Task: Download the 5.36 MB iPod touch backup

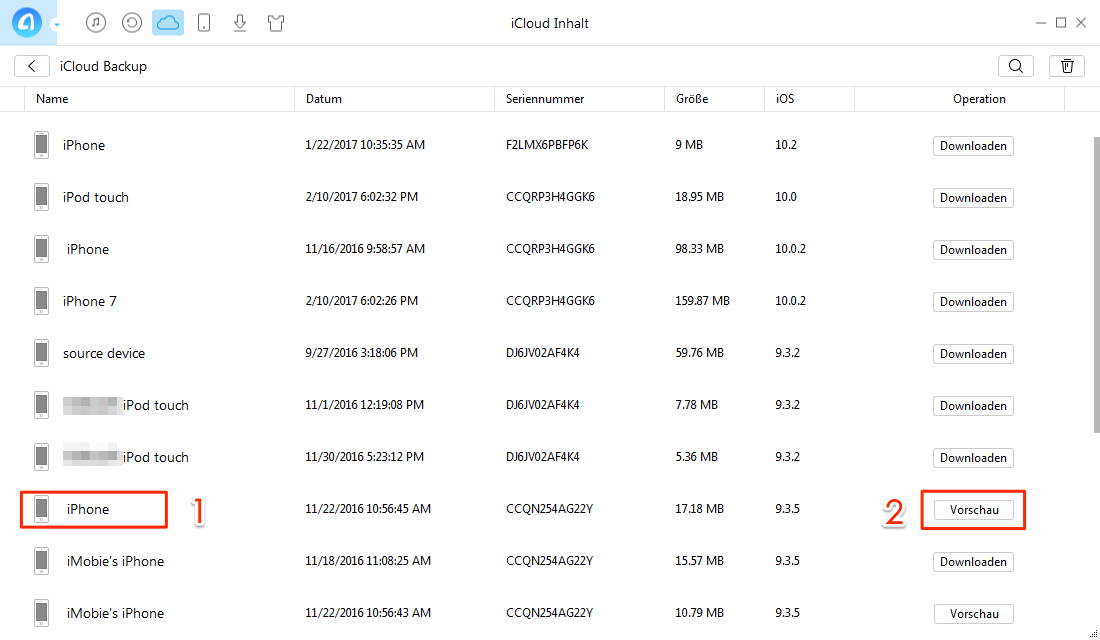Action: coord(973,458)
